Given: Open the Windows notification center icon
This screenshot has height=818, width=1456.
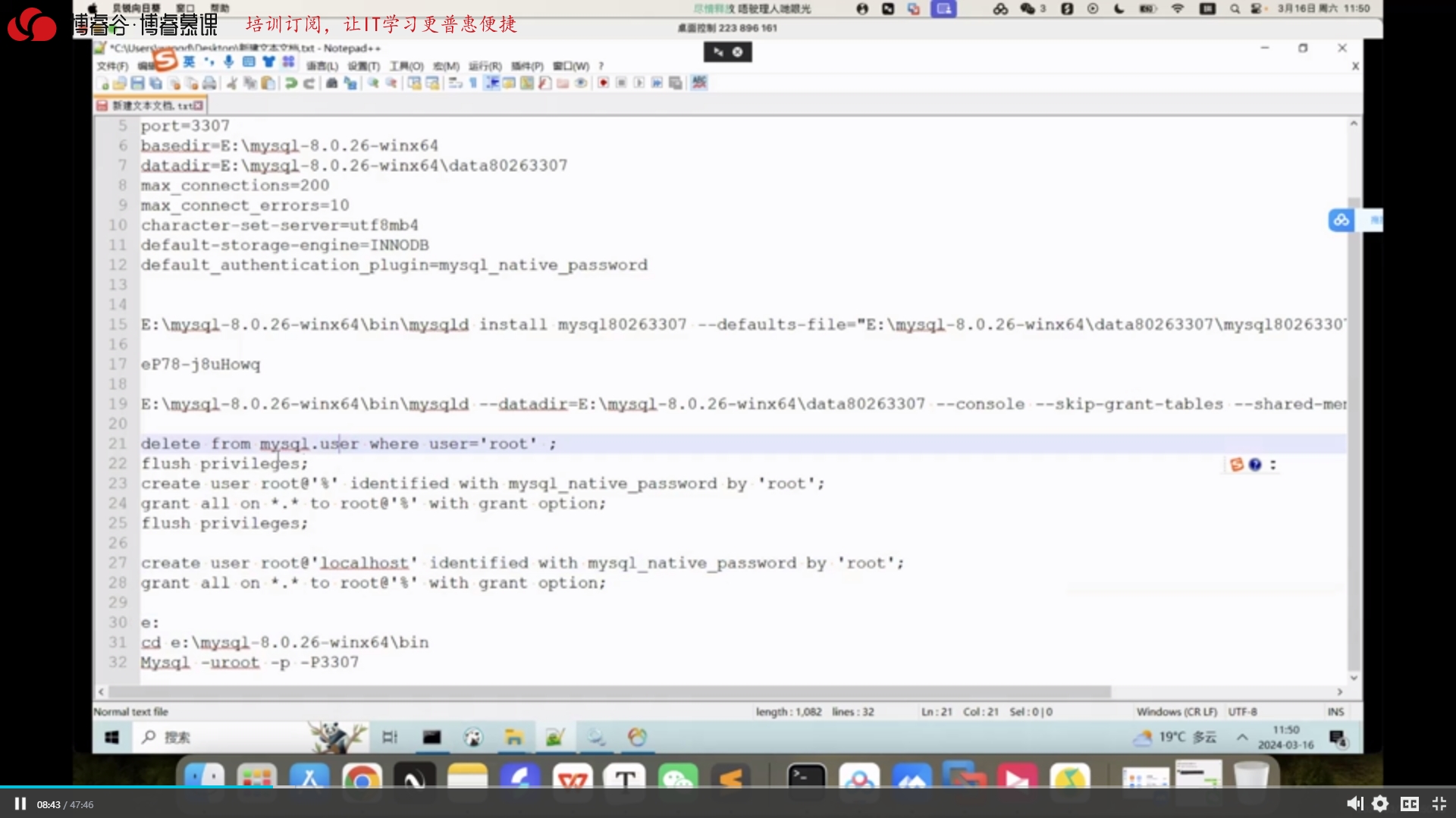Looking at the screenshot, I should tap(1338, 738).
